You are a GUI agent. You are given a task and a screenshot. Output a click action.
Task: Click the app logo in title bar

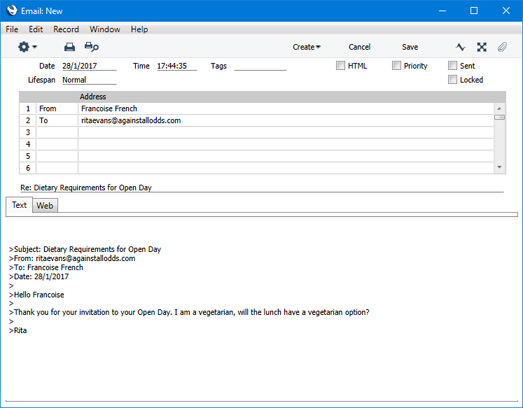pyautogui.click(x=12, y=11)
